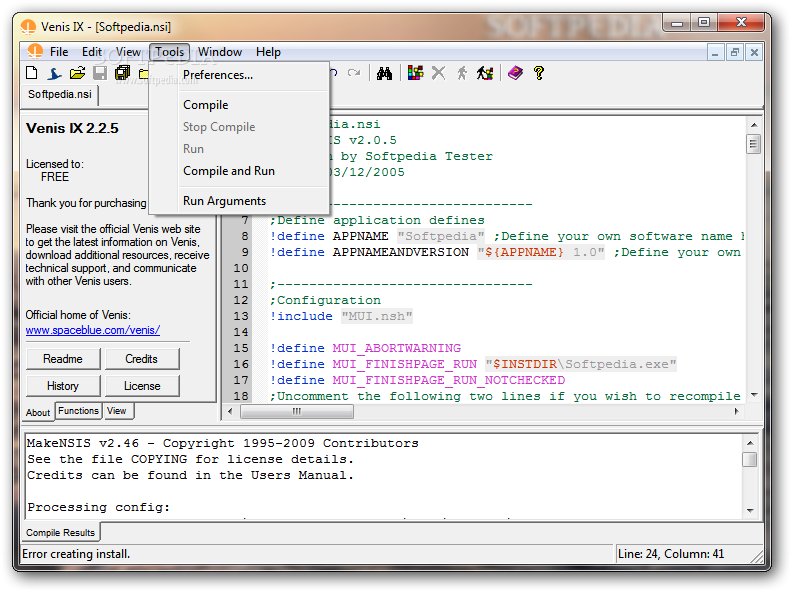Open the Help menu
This screenshot has width=792, height=592.
[268, 52]
